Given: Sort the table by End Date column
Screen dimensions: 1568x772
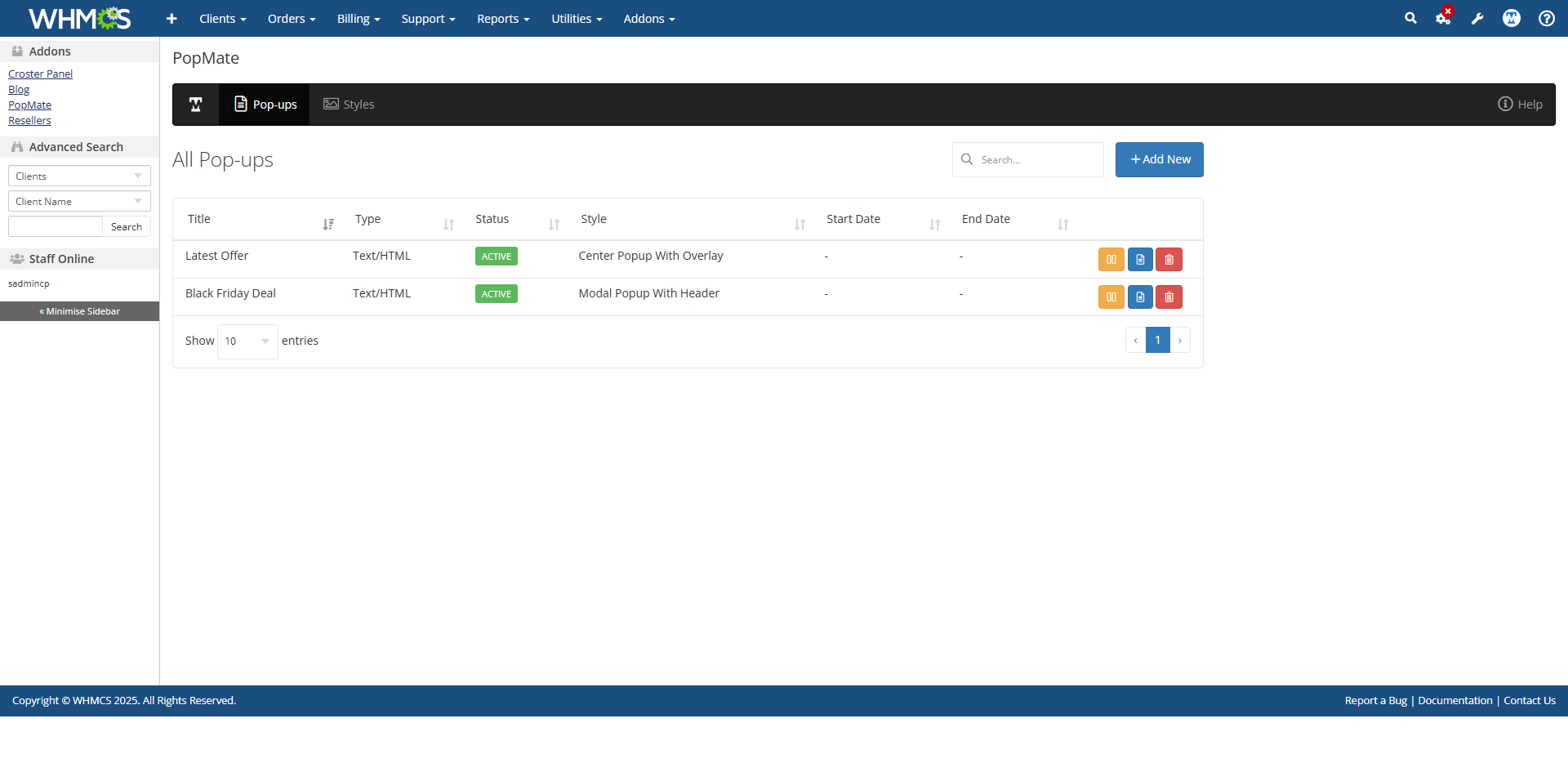Looking at the screenshot, I should coord(1015,220).
